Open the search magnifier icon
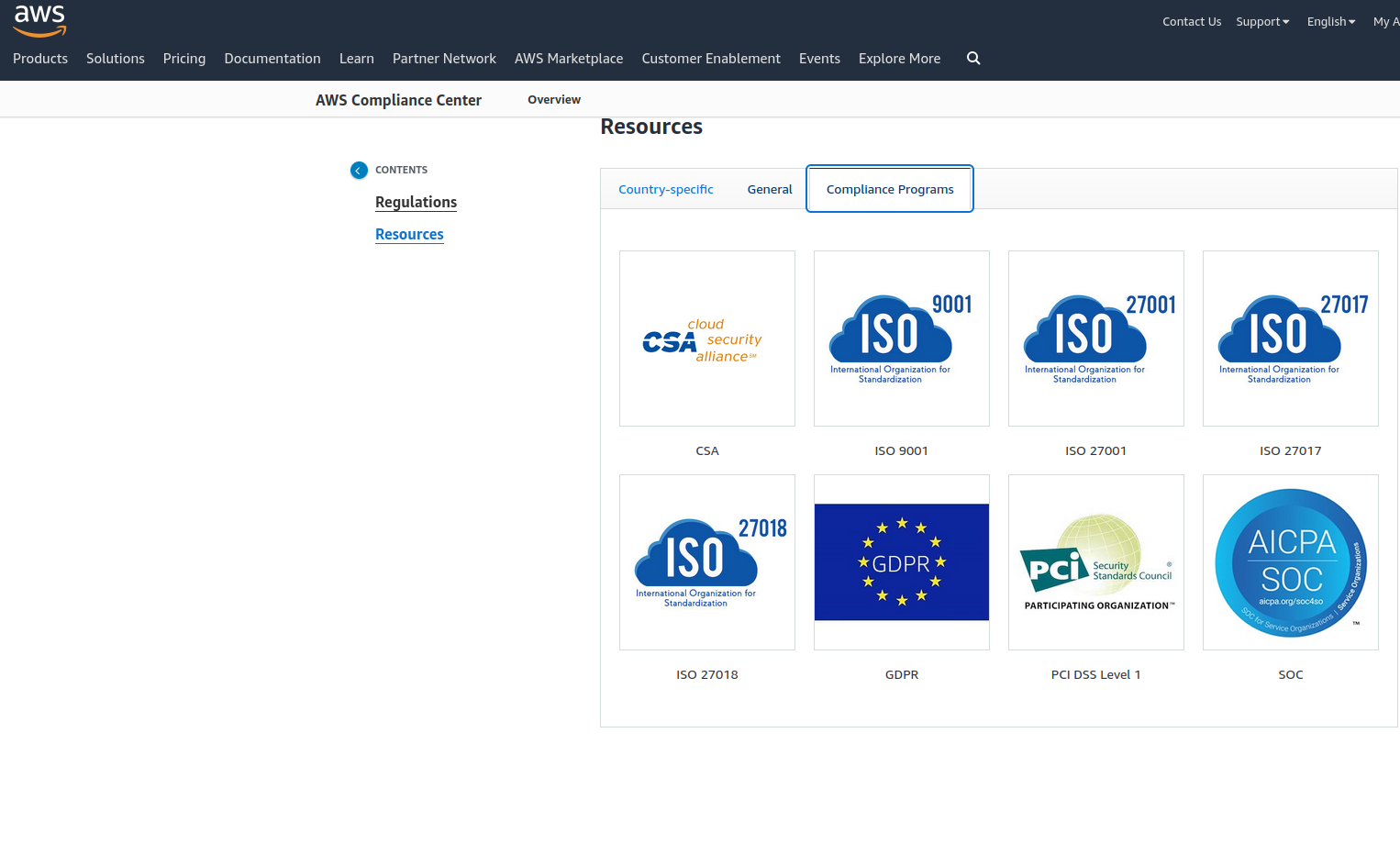This screenshot has width=1400, height=855. (x=973, y=58)
